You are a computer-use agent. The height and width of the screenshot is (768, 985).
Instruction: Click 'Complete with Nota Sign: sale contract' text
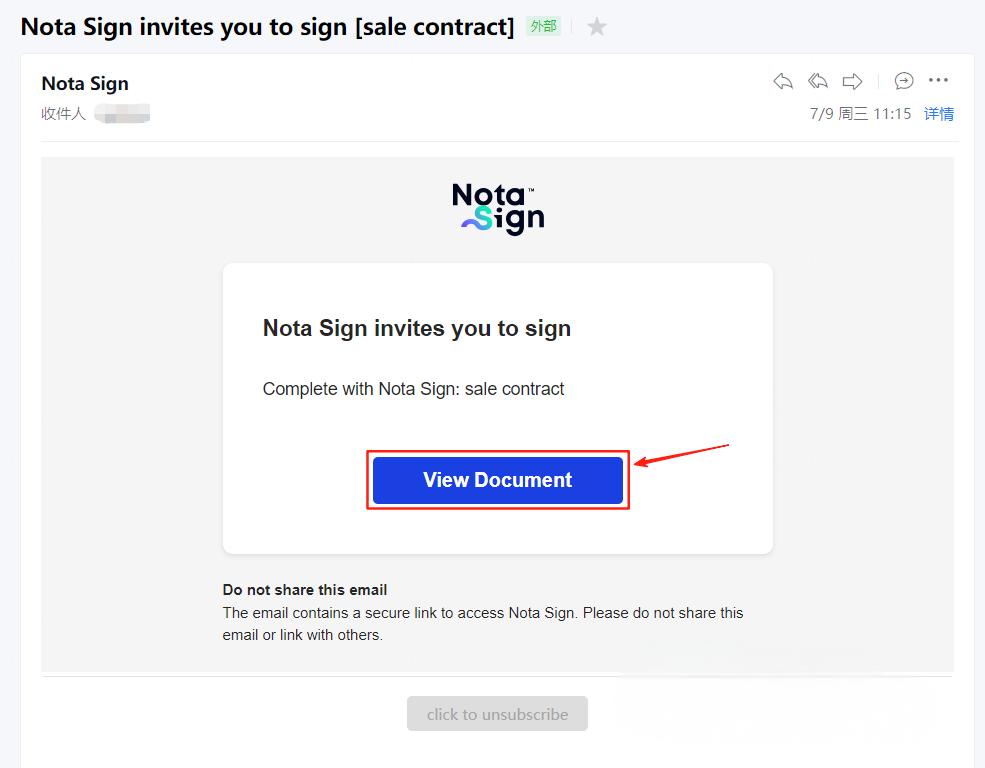[x=413, y=389]
